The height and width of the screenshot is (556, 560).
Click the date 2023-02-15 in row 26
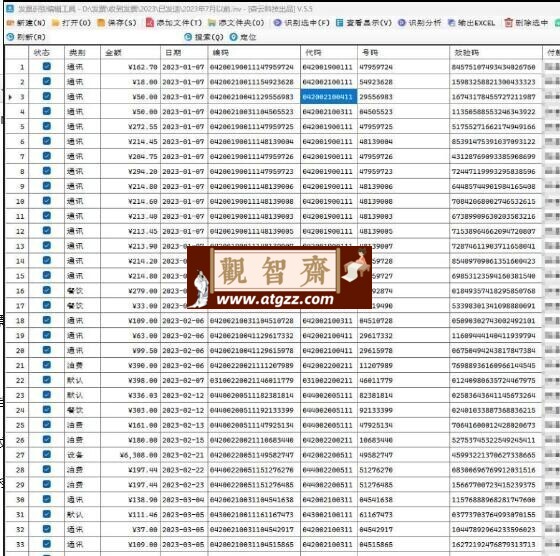pos(183,440)
